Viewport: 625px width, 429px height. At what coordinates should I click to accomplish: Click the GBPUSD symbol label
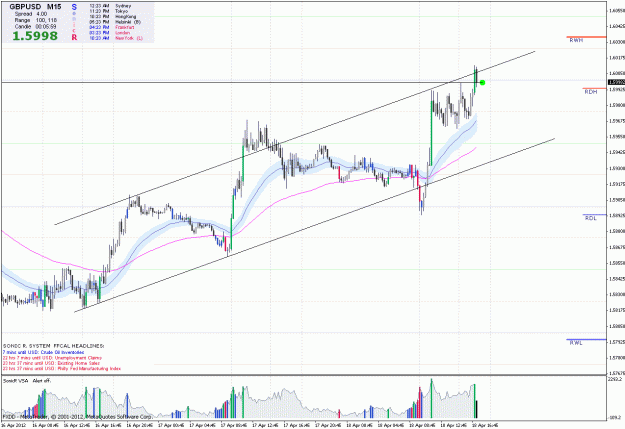[x=25, y=7]
